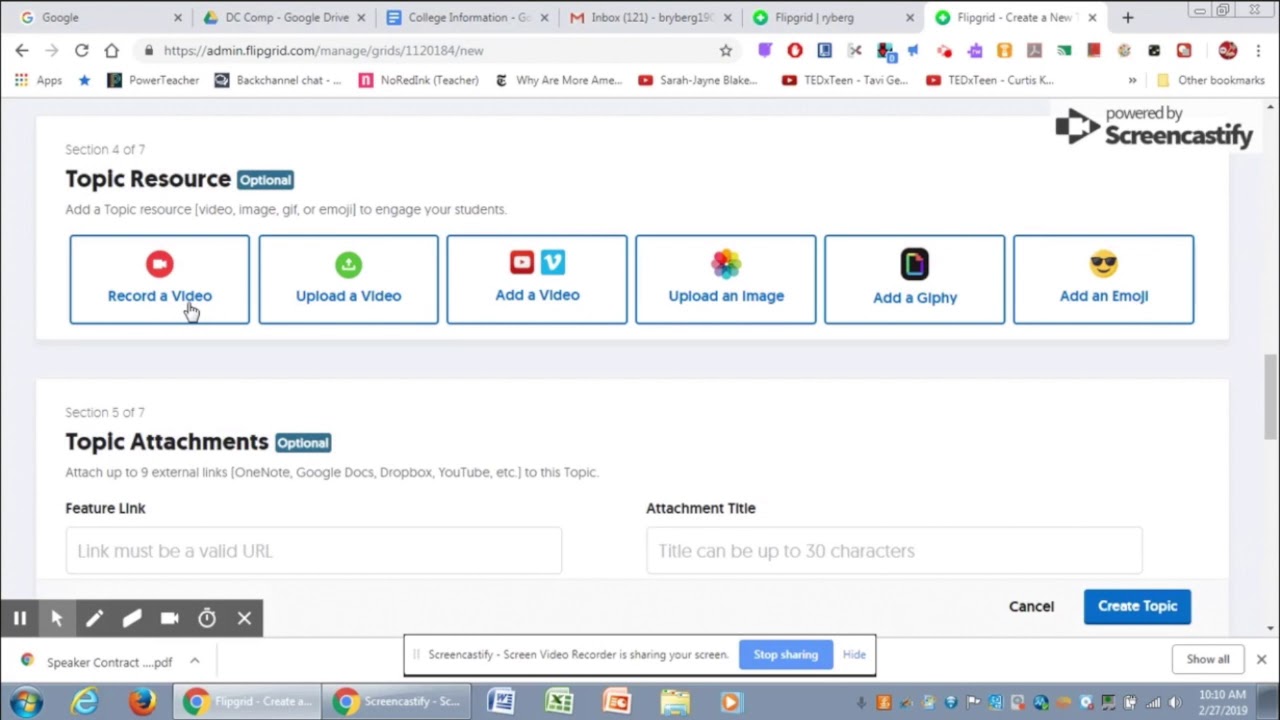Close the Screencastify drawing toolbar

[x=244, y=618]
